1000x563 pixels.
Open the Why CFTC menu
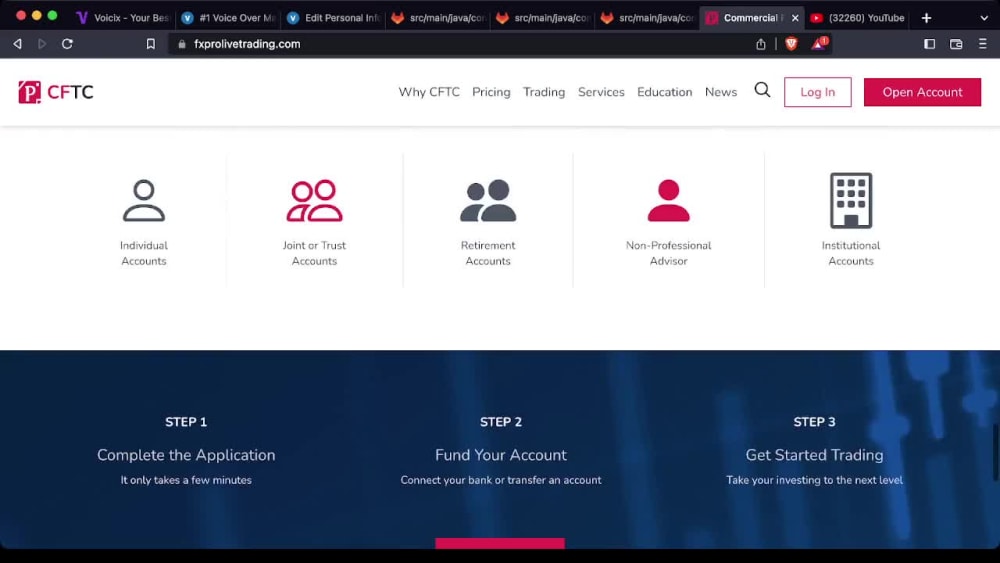(429, 92)
